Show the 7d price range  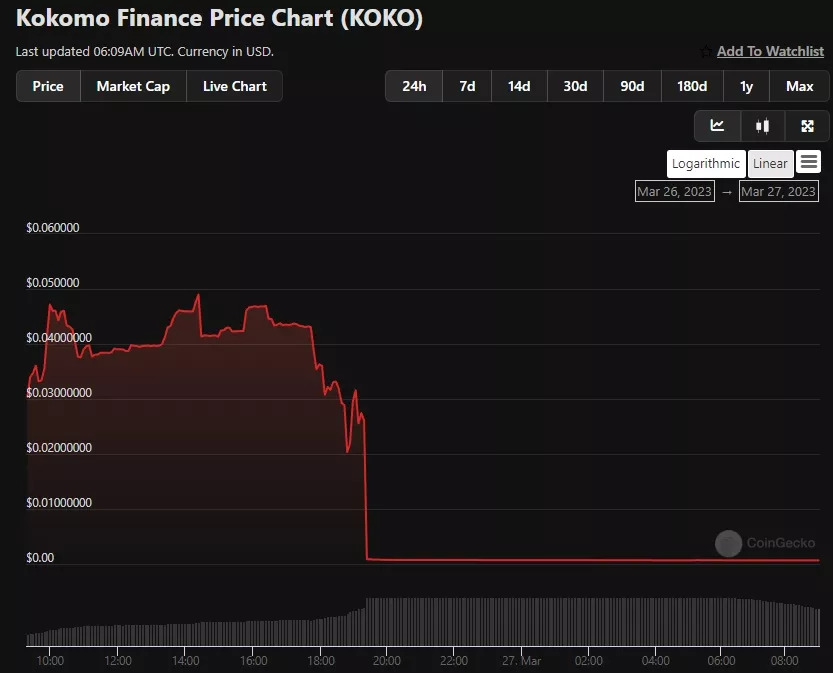(467, 86)
